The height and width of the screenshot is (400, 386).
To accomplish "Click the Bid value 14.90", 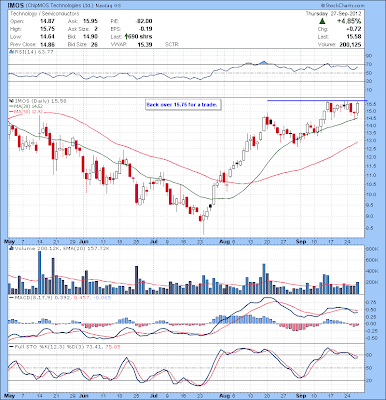I will [91, 37].
